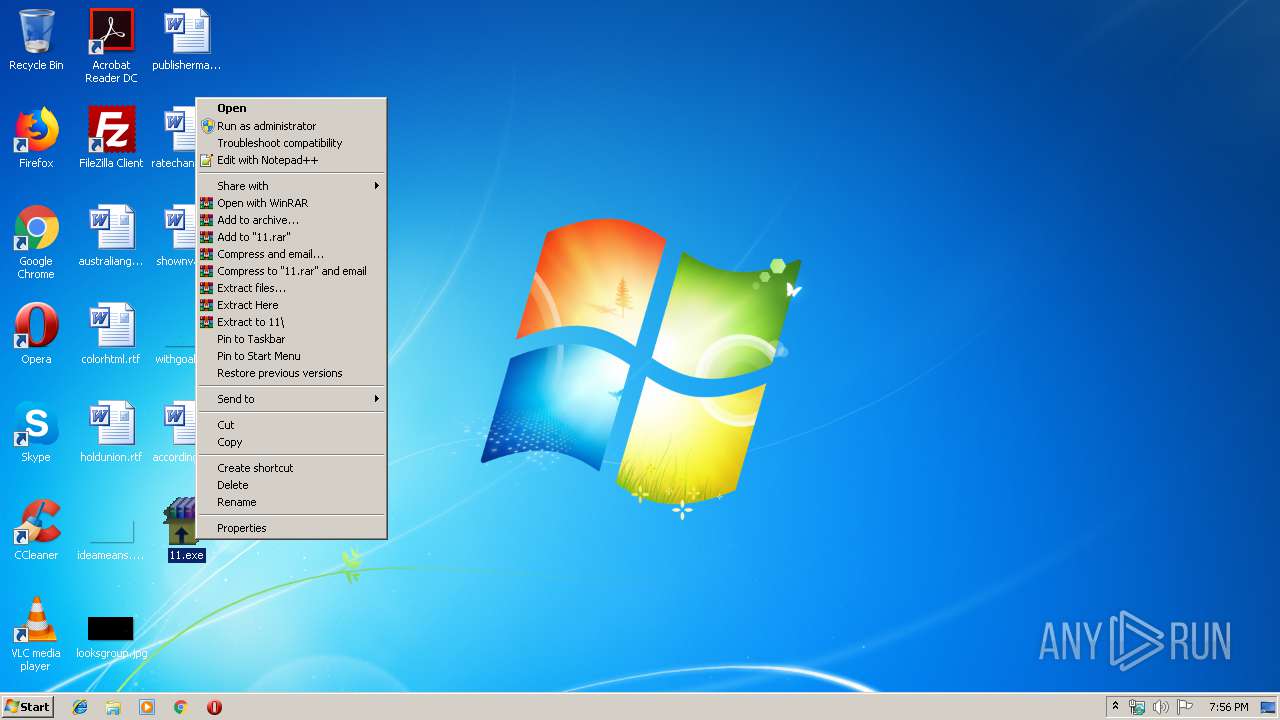Choose Open with WinRAR
1280x720 pixels.
[291, 203]
